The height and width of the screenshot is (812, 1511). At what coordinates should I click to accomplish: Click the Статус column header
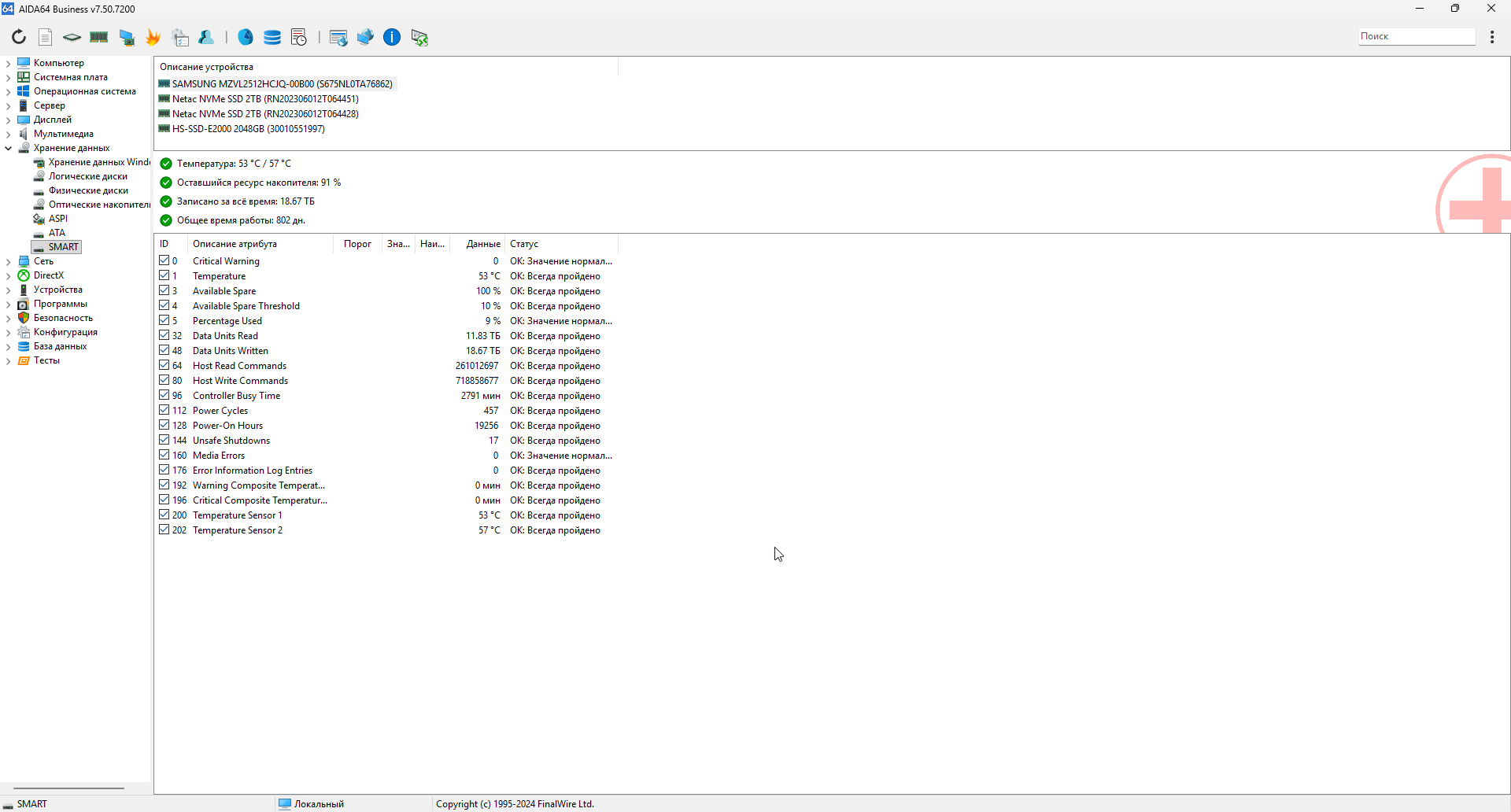coord(561,244)
